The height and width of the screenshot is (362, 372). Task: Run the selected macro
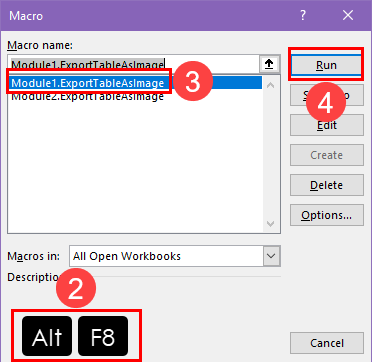(326, 65)
